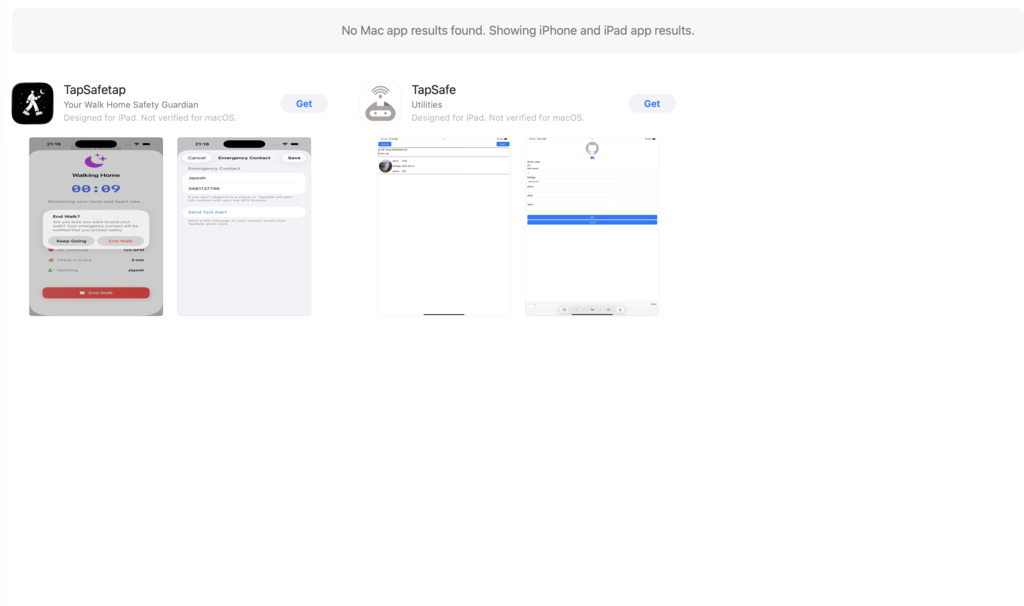Click the 'Utilities' category text
This screenshot has height=606, width=1024.
[x=426, y=104]
